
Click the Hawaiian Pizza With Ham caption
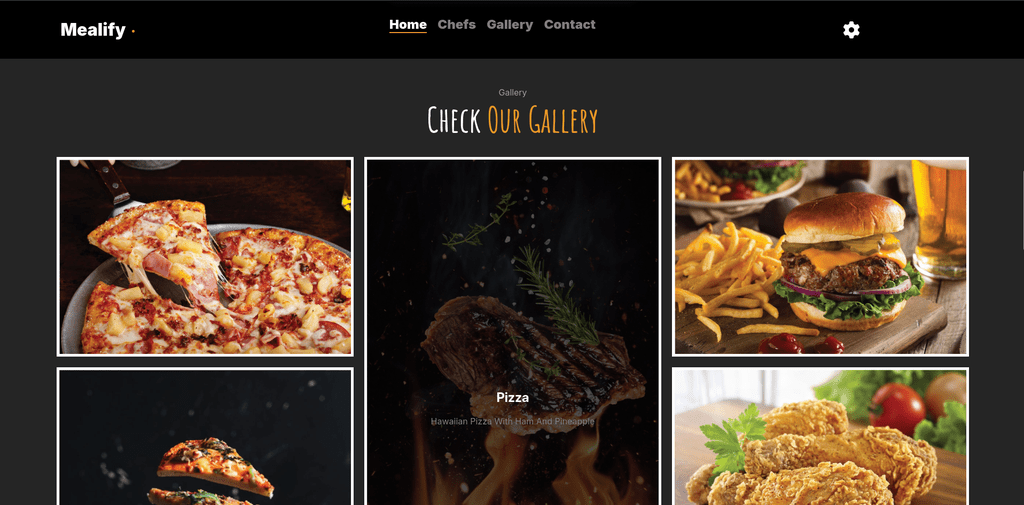[x=513, y=422]
